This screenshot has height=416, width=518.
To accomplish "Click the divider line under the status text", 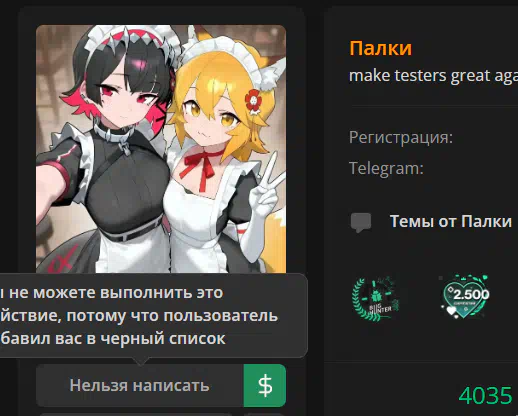I will click(435, 106).
